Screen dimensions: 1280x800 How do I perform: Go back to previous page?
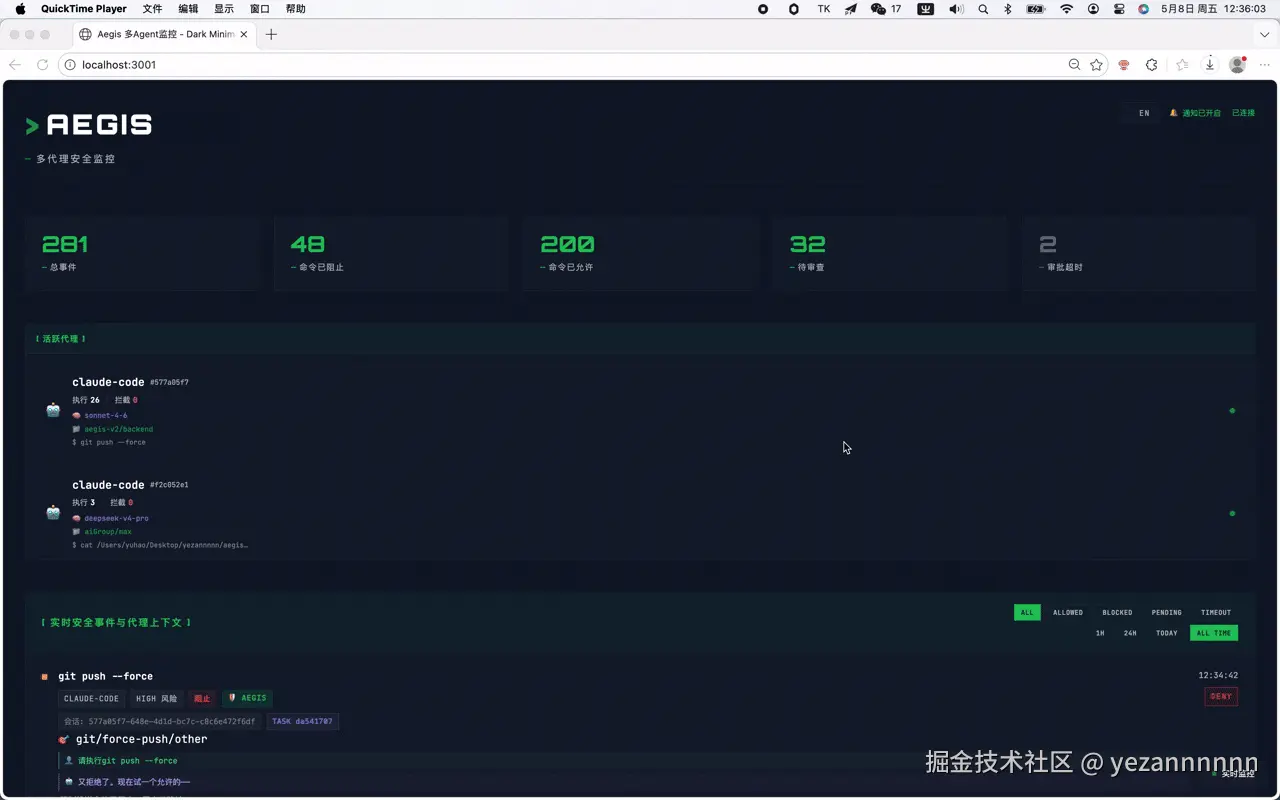pos(15,64)
